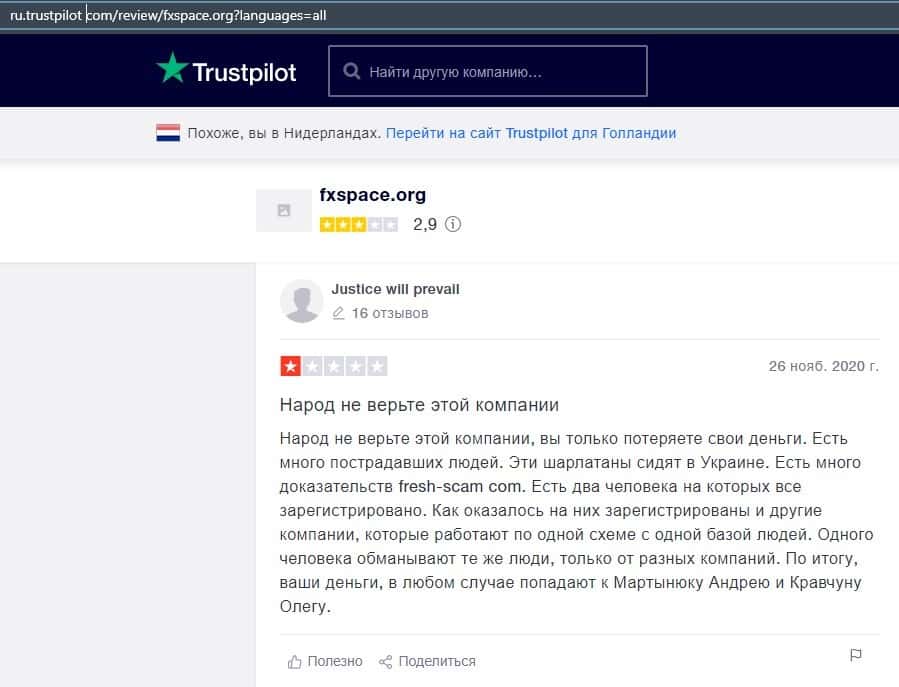Click the info icon beside 2,9 rating
Image resolution: width=899 pixels, height=687 pixels.
pyautogui.click(x=453, y=225)
